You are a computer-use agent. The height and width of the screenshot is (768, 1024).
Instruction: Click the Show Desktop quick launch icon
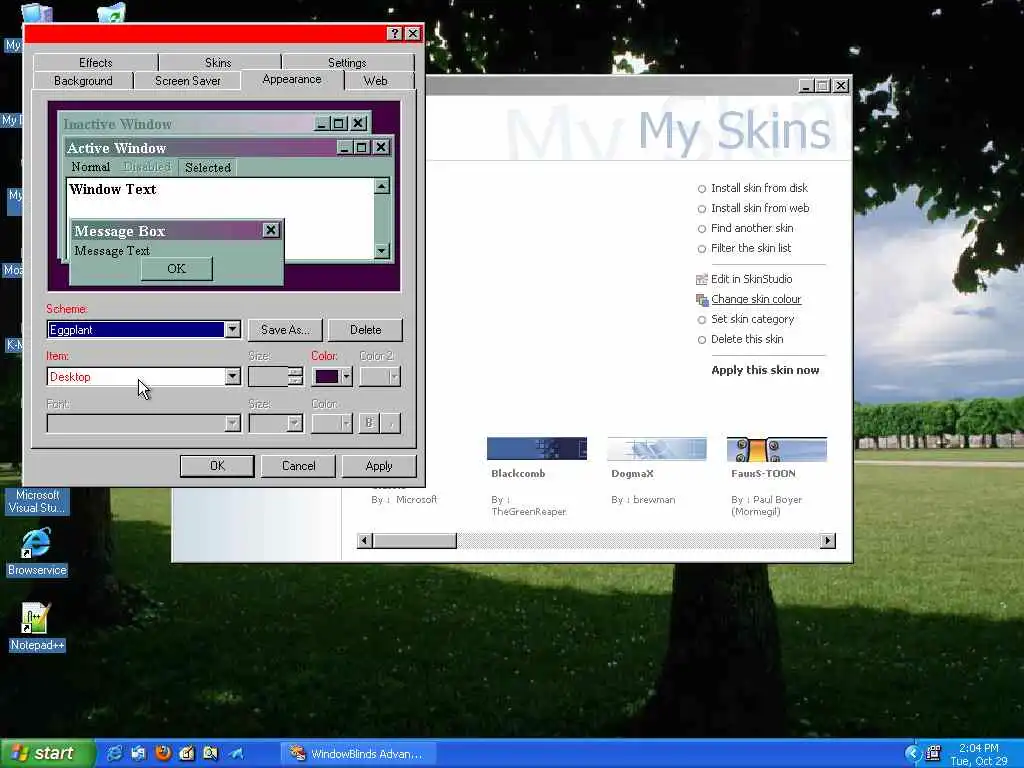[x=138, y=753]
